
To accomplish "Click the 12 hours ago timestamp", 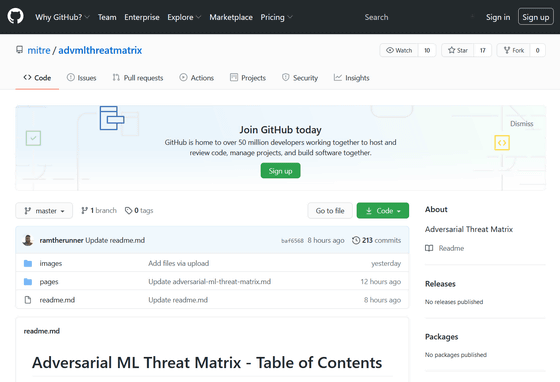I will 381,282.
